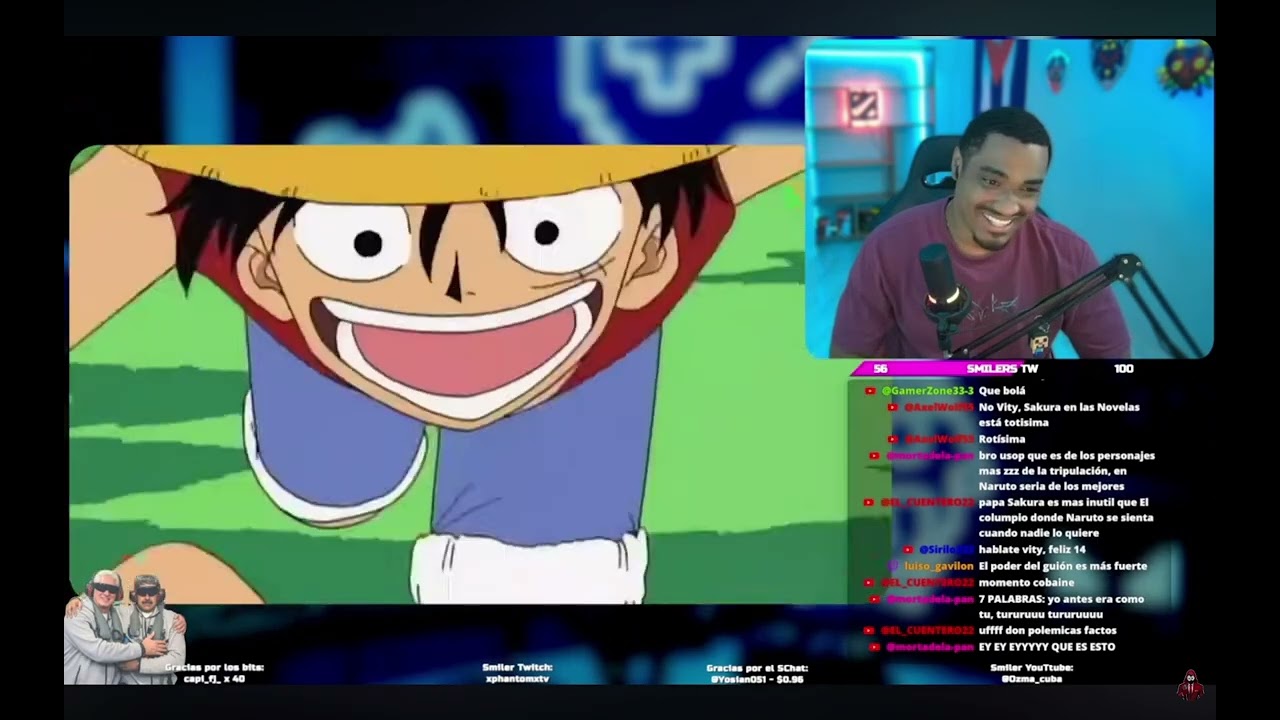
Task: Click the YouTube icon beside the "Rotísima" message
Action: (894, 439)
